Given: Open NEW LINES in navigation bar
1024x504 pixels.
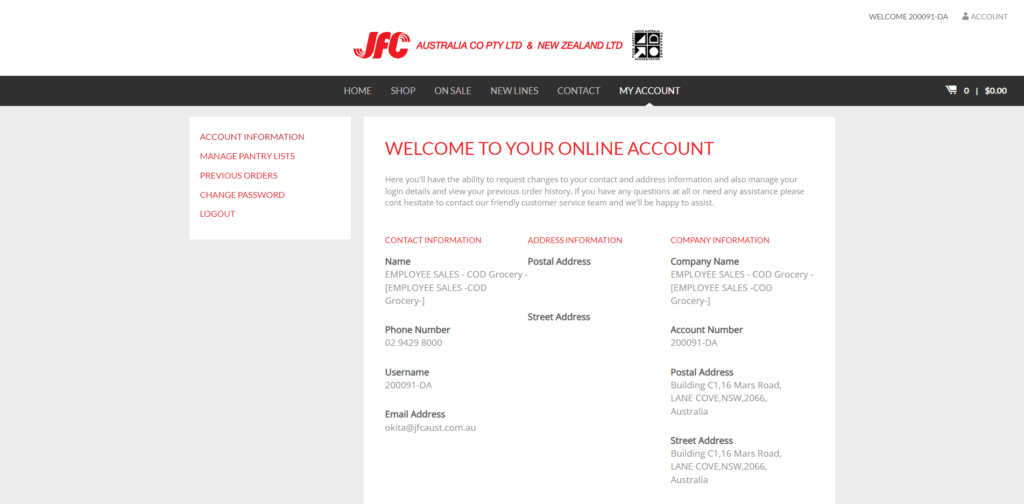Looking at the screenshot, I should coord(515,91).
